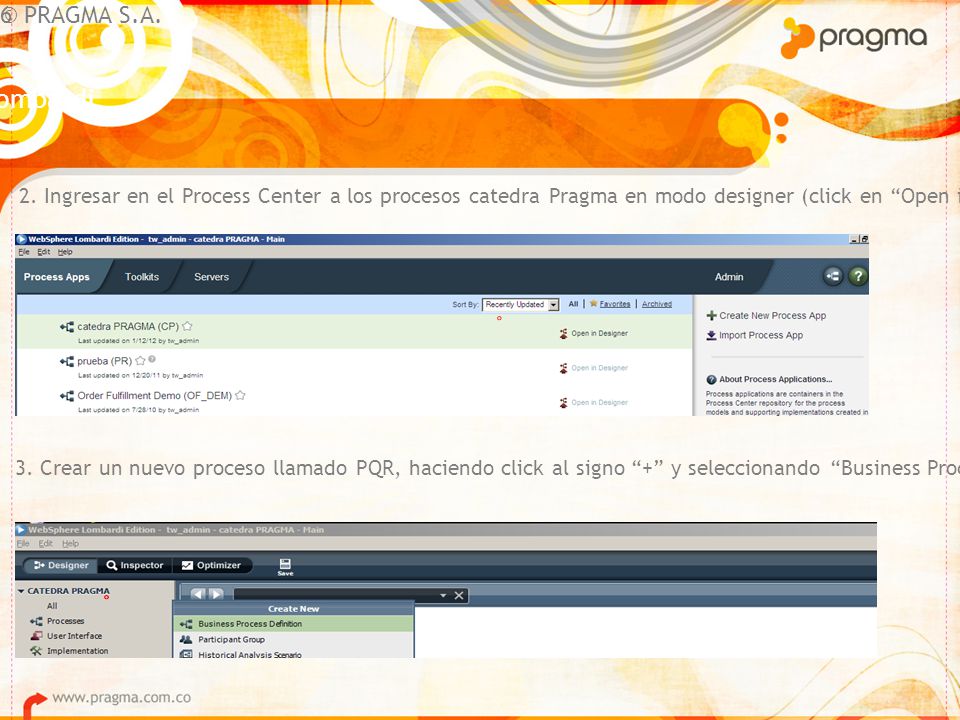
Task: Switch to the Toolkits tab
Action: tap(142, 277)
